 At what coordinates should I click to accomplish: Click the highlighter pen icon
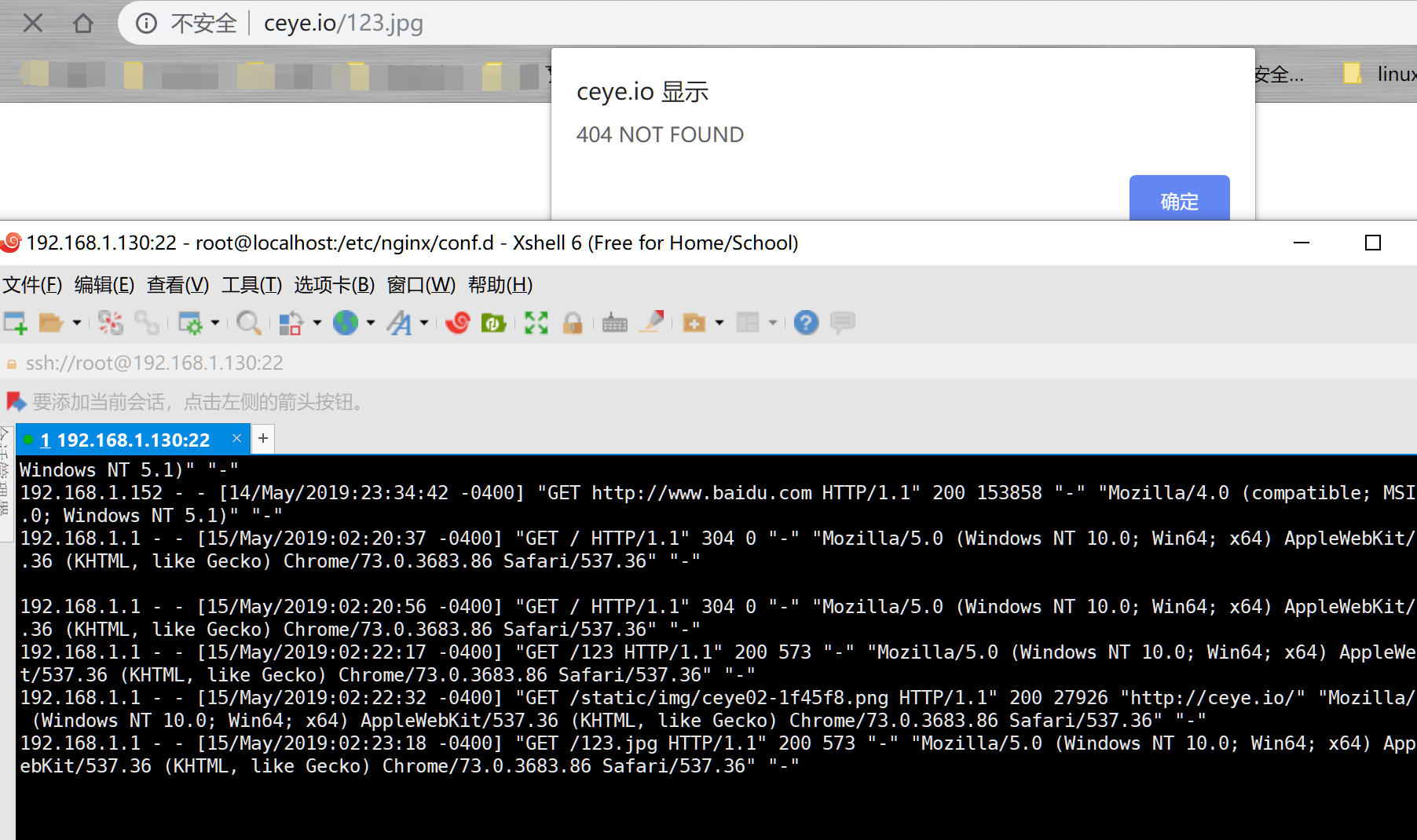pos(652,322)
